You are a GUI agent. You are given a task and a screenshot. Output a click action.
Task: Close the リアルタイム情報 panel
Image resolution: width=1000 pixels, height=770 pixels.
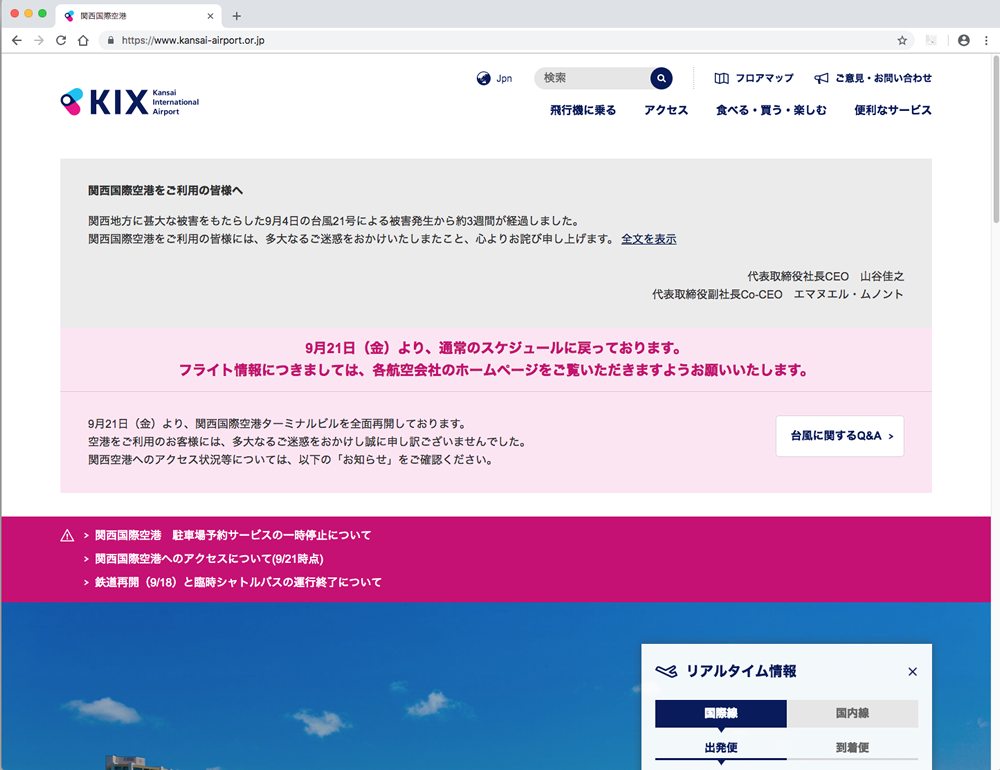tap(913, 671)
